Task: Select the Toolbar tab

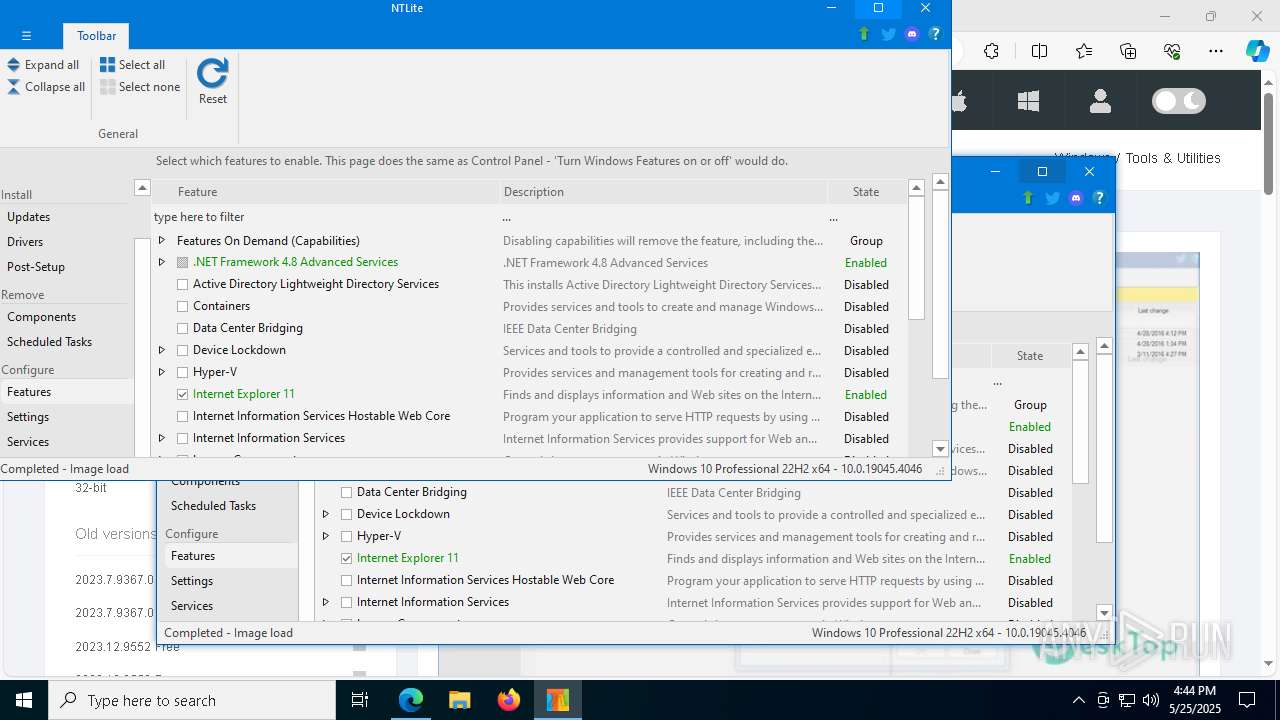Action: click(x=97, y=35)
